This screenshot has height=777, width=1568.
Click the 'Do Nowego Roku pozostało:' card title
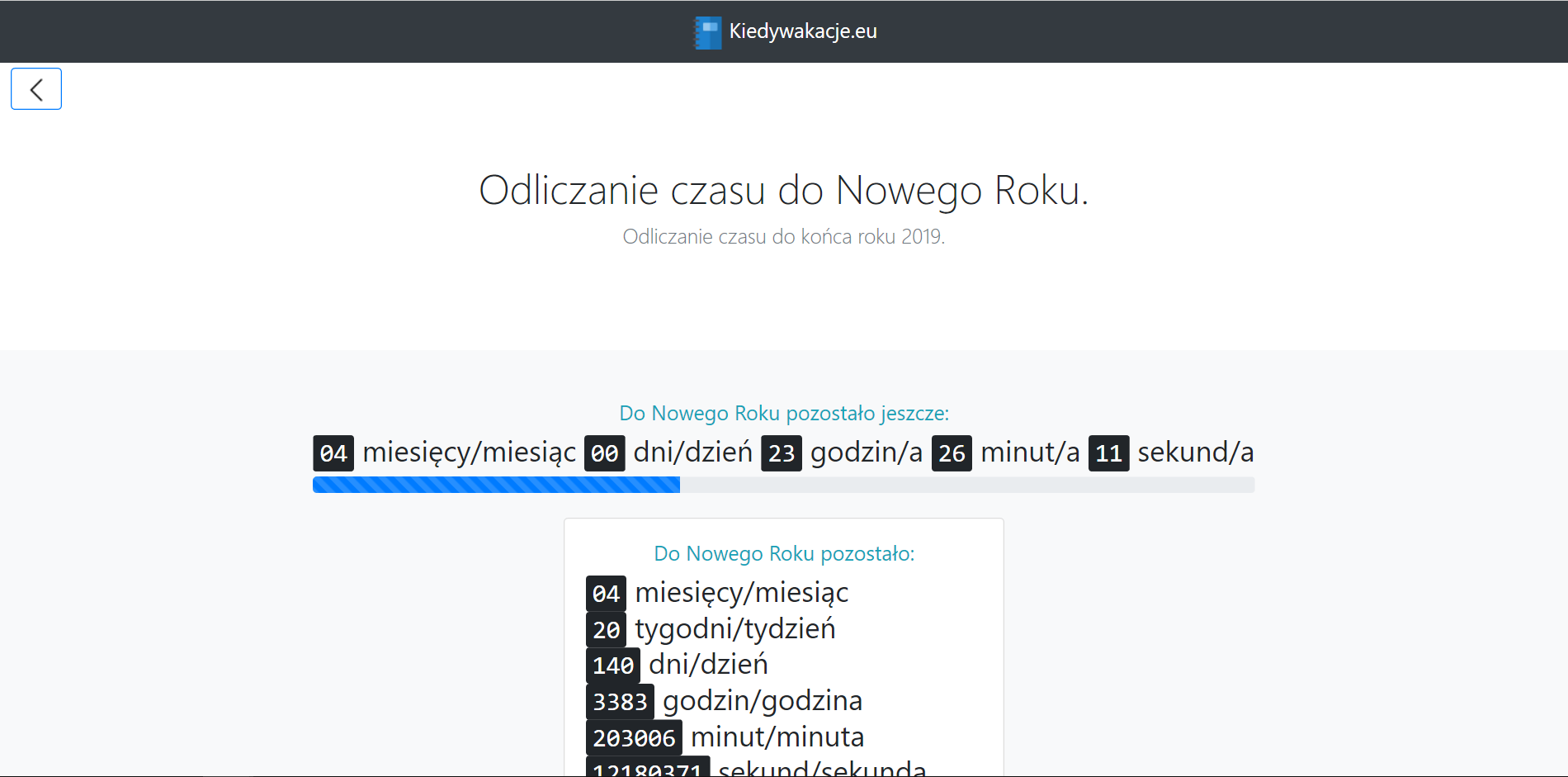tap(784, 553)
